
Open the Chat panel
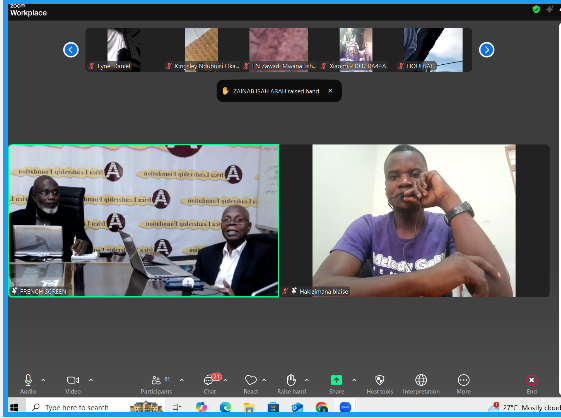(x=210, y=383)
